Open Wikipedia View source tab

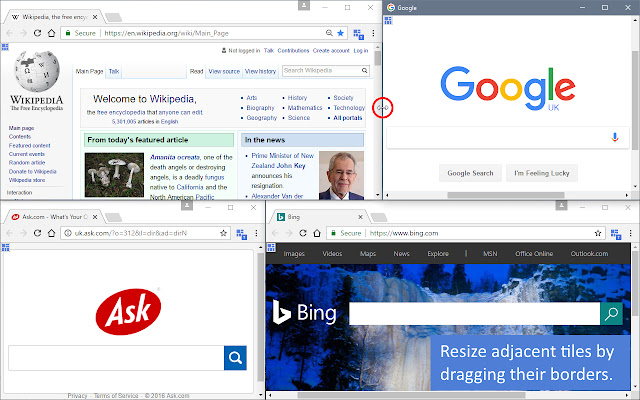(x=224, y=71)
